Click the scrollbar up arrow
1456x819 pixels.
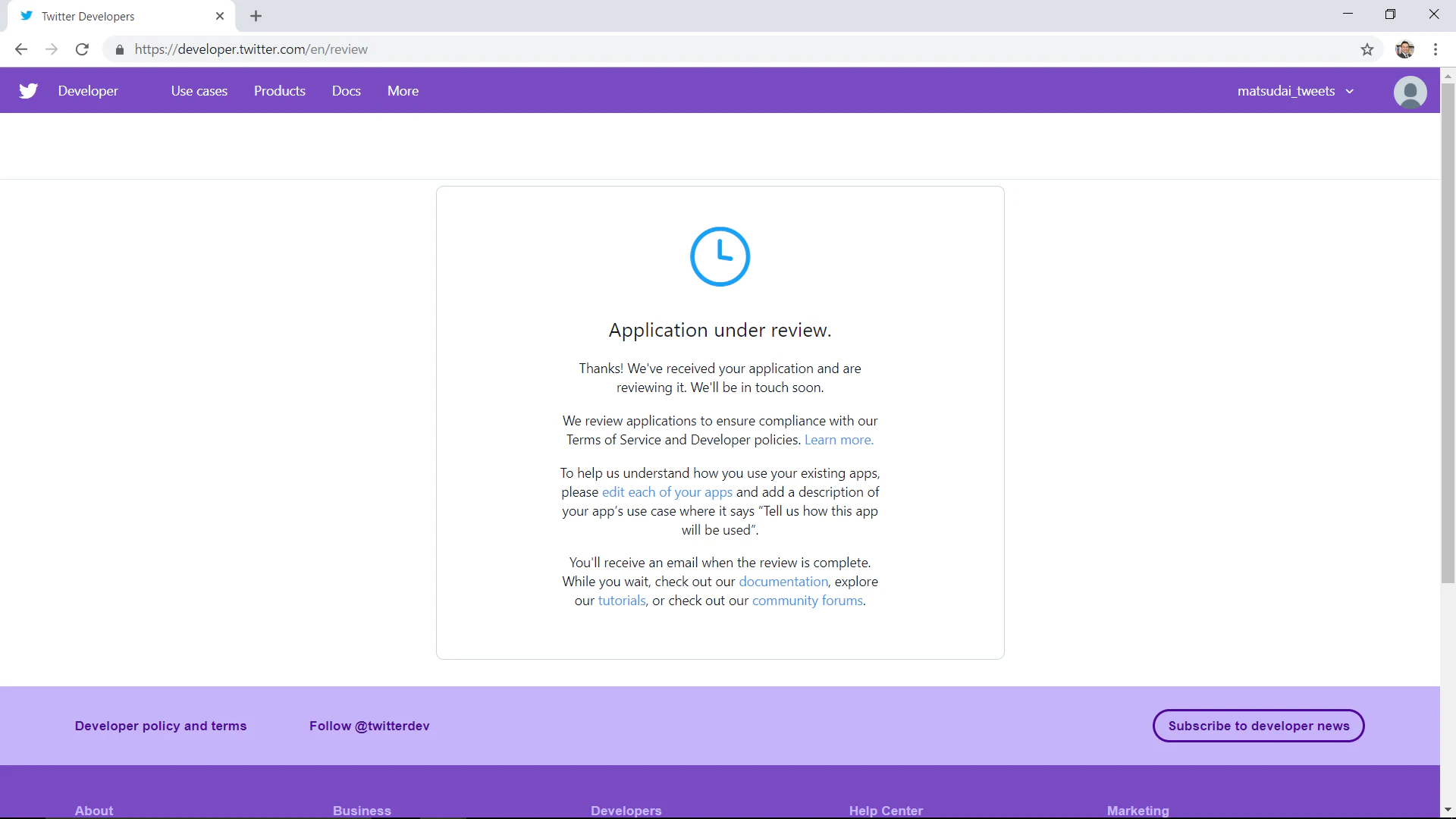coord(1448,76)
